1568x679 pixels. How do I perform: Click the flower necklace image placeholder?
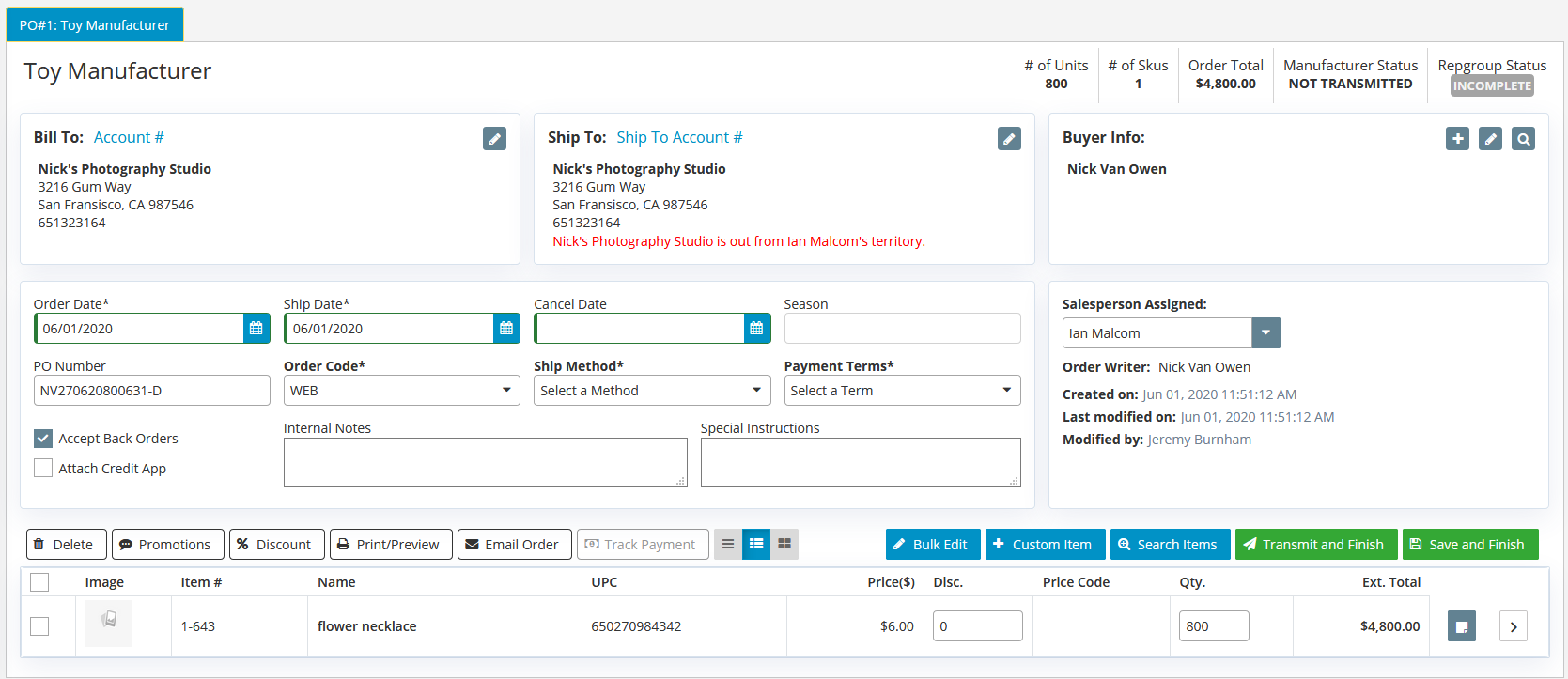pos(109,624)
